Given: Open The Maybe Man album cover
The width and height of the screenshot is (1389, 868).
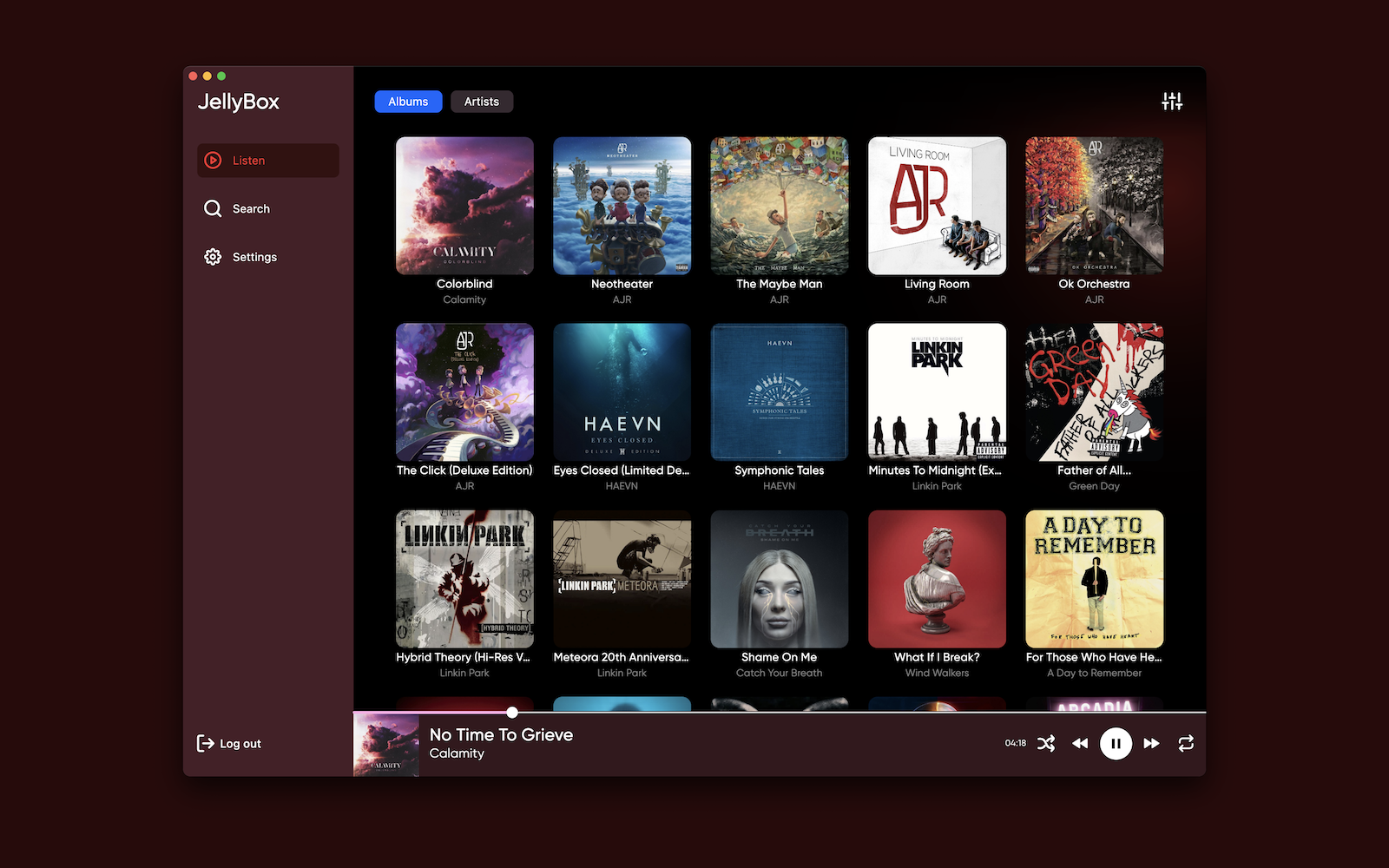Looking at the screenshot, I should [780, 206].
